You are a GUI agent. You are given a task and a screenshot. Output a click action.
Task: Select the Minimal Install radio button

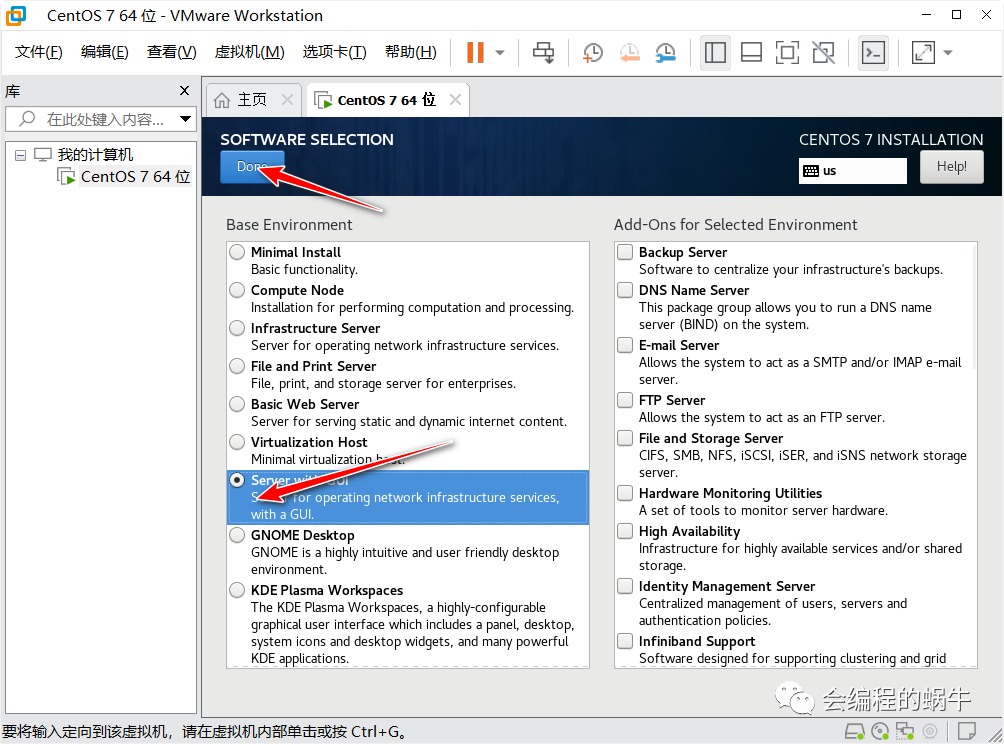237,252
